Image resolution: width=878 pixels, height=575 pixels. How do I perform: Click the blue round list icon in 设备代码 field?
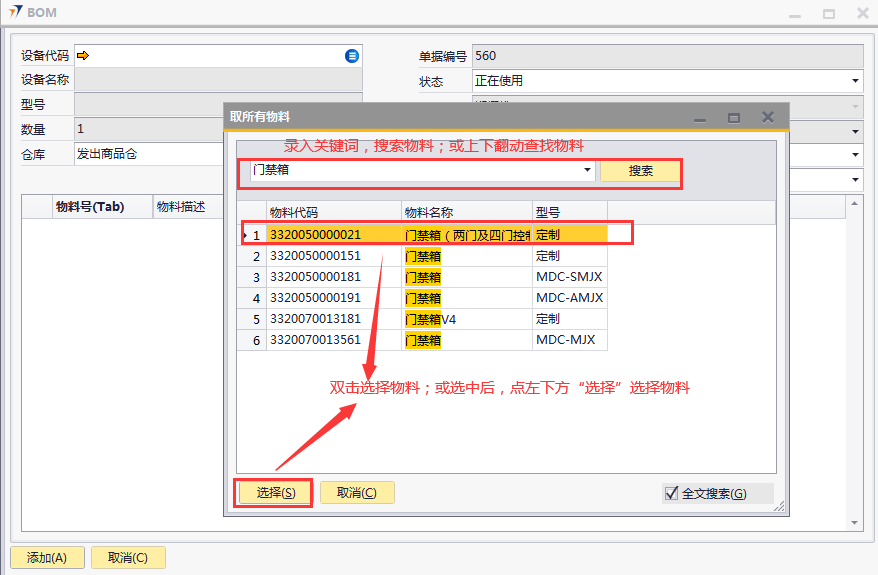tap(352, 56)
